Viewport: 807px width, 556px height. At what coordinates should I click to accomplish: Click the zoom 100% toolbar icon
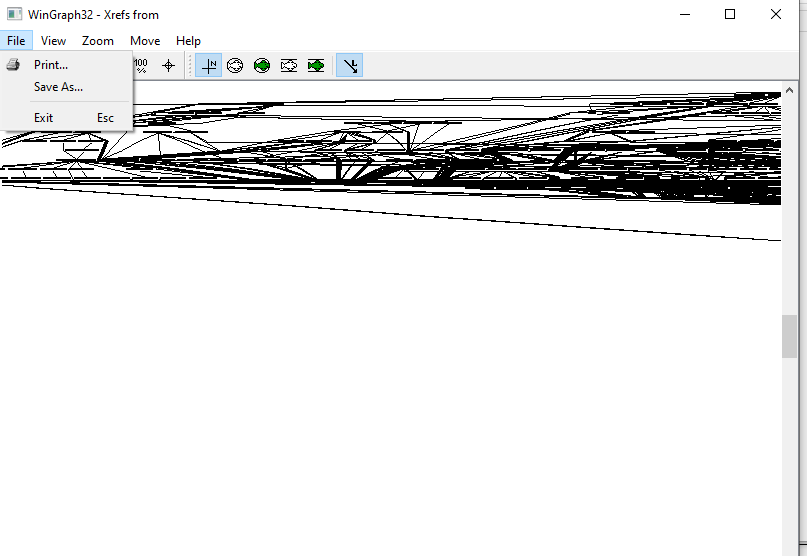click(141, 65)
